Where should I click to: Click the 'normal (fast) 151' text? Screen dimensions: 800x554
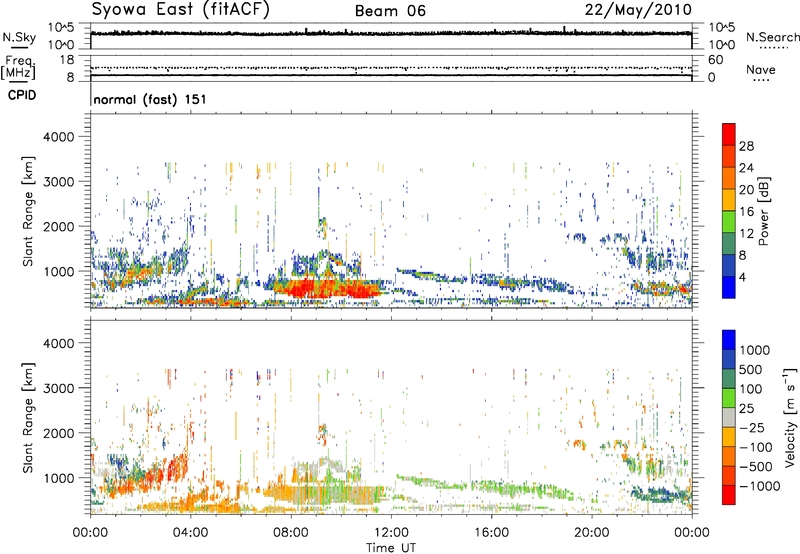(x=151, y=99)
